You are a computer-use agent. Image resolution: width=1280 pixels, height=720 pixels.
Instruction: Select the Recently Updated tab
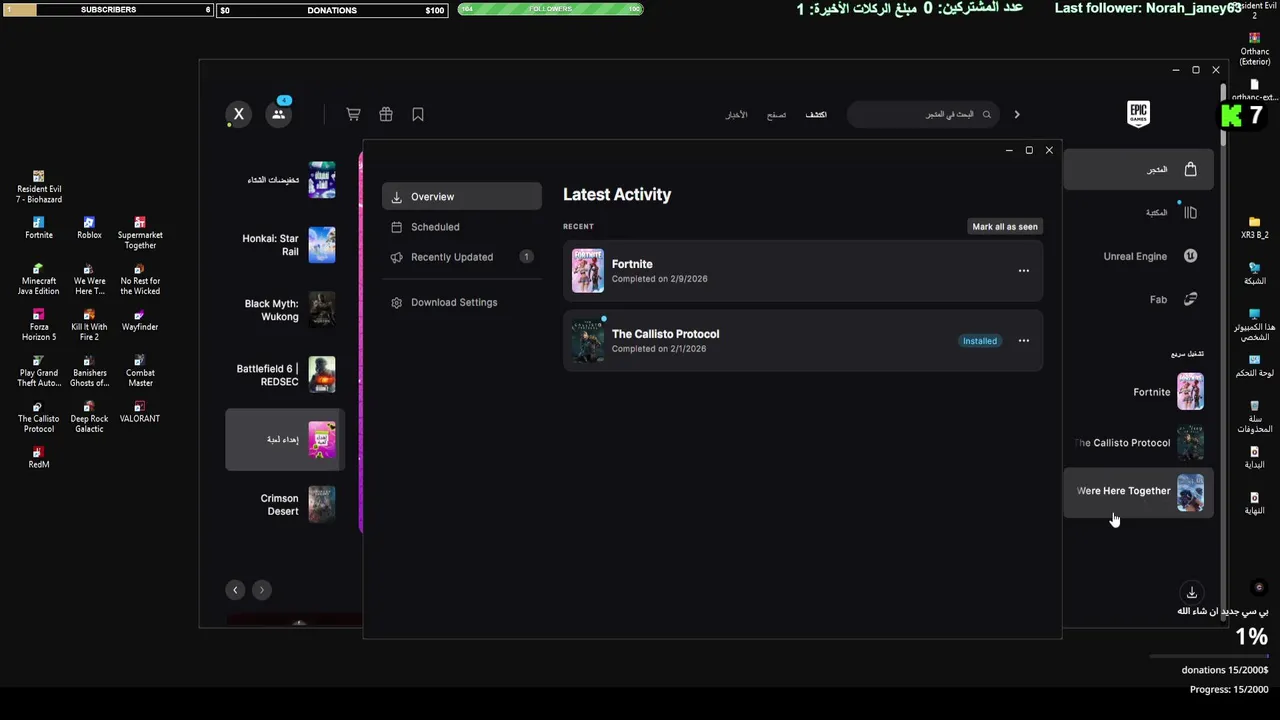pyautogui.click(x=462, y=257)
